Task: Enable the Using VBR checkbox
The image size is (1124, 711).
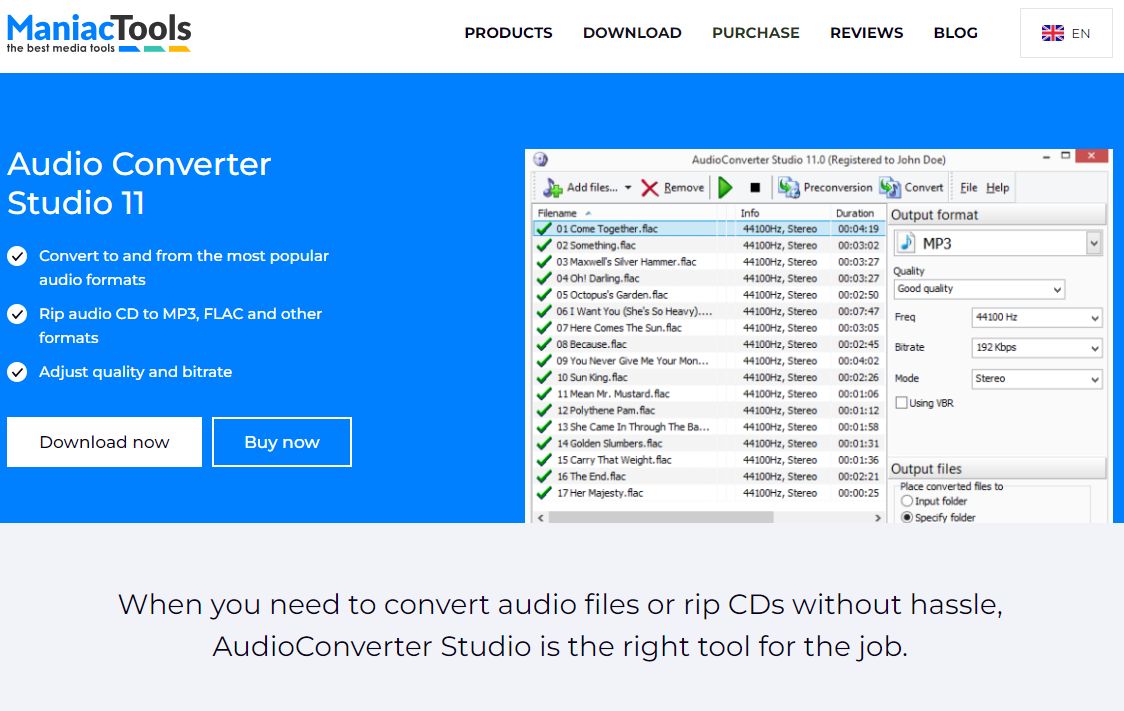Action: 902,403
